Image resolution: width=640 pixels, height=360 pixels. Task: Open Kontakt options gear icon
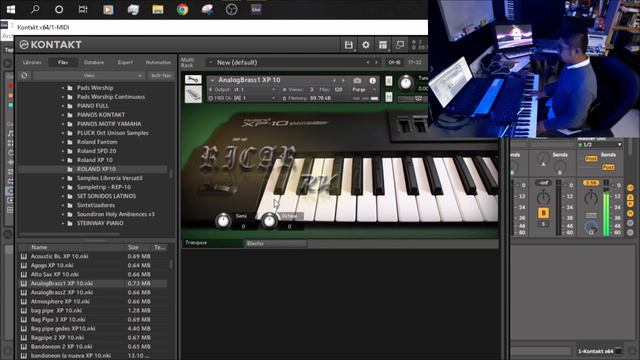(x=366, y=45)
